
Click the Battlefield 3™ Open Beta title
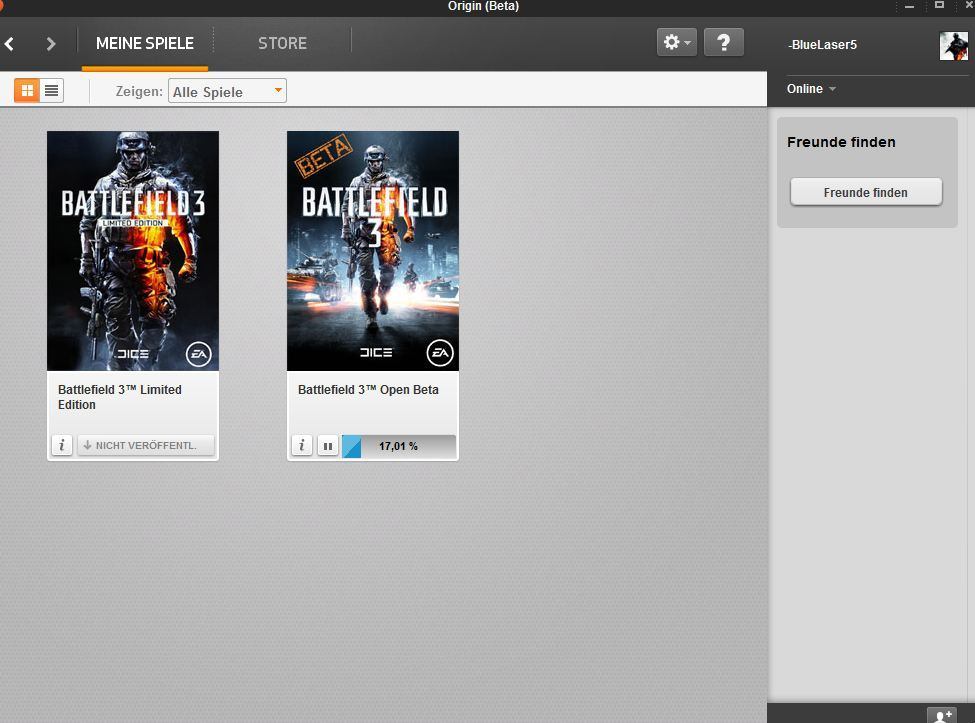pos(368,390)
